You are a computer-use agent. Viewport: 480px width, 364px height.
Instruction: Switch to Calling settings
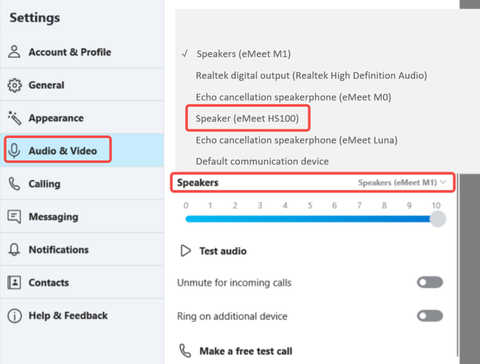(82, 184)
